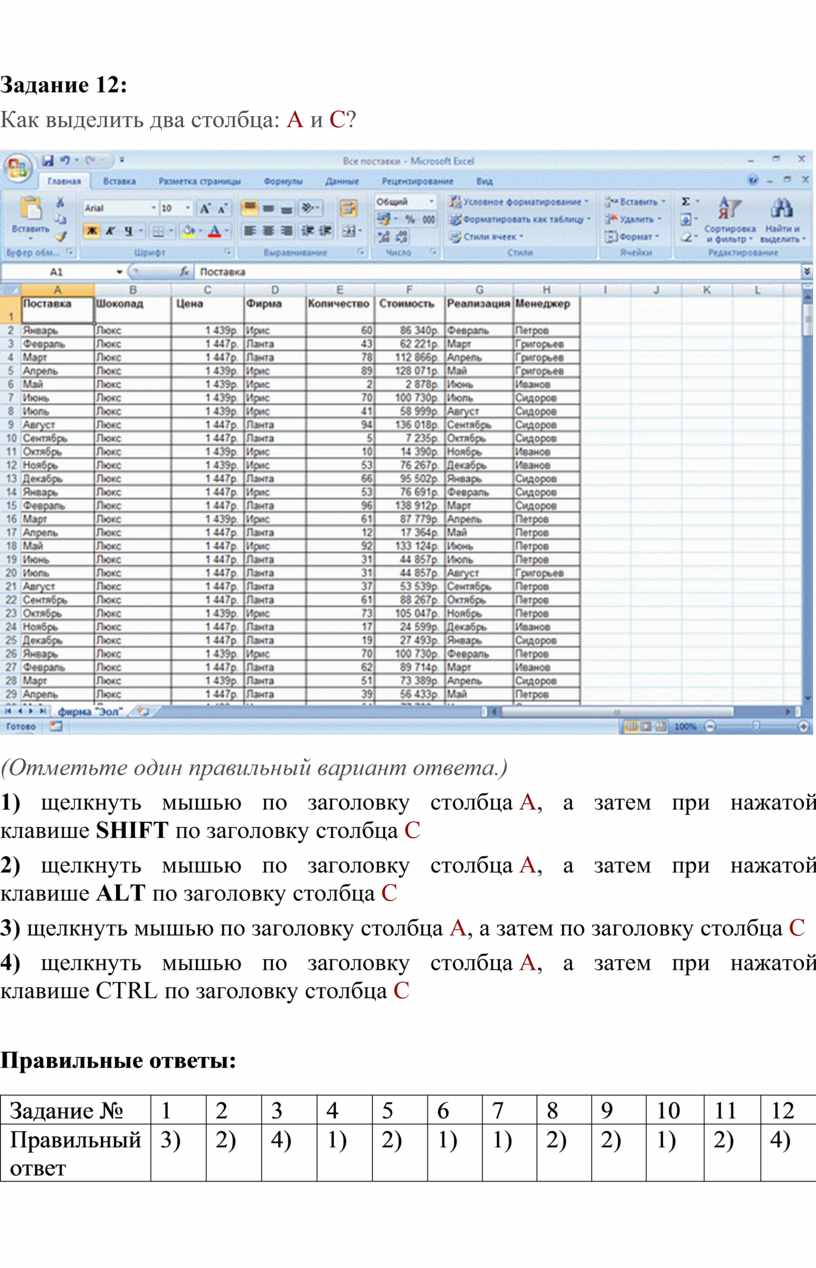Pick the yellow fill color button

190,231
